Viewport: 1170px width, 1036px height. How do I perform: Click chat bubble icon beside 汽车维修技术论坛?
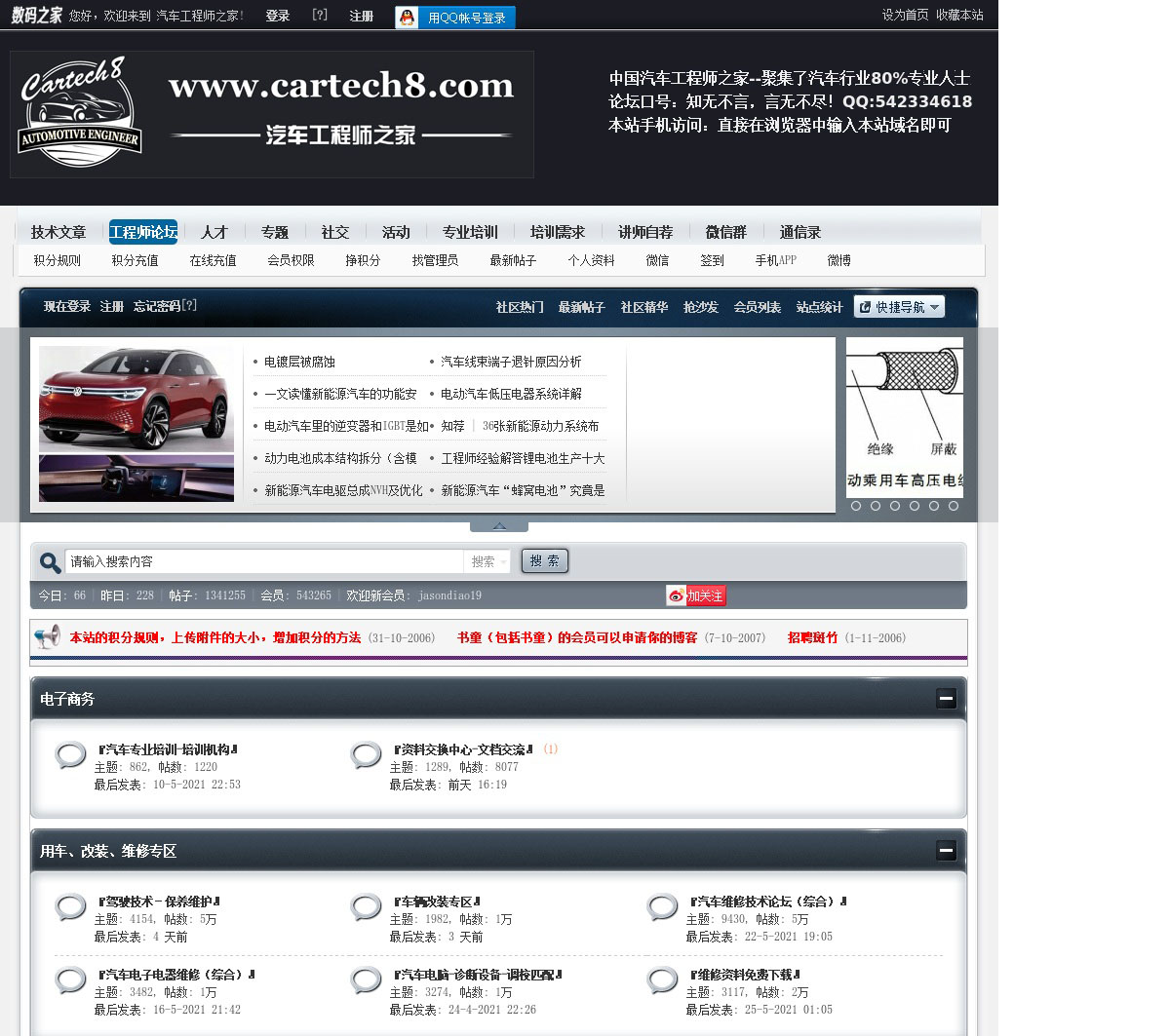662,907
